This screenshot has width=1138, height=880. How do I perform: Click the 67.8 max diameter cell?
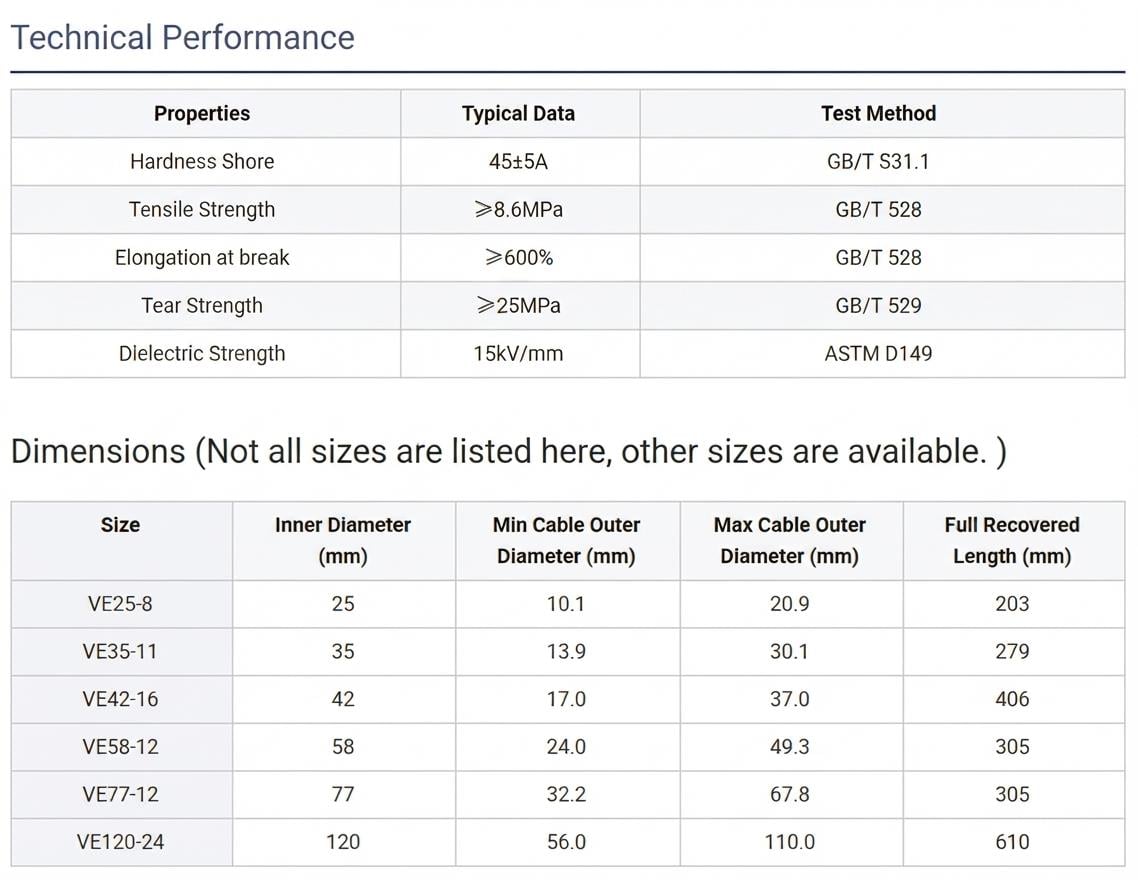pos(790,794)
